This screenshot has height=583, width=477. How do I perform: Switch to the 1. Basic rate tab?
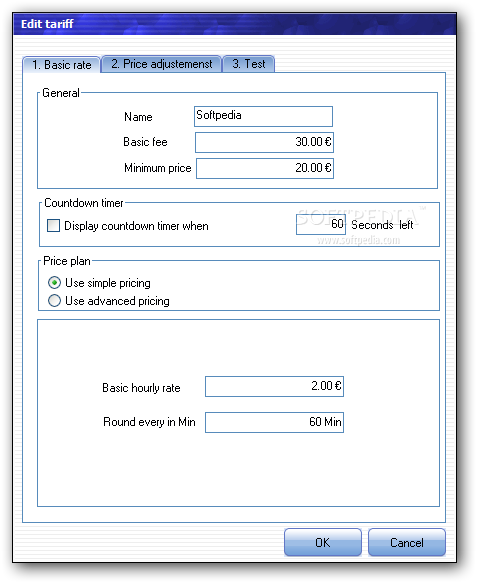tap(62, 65)
